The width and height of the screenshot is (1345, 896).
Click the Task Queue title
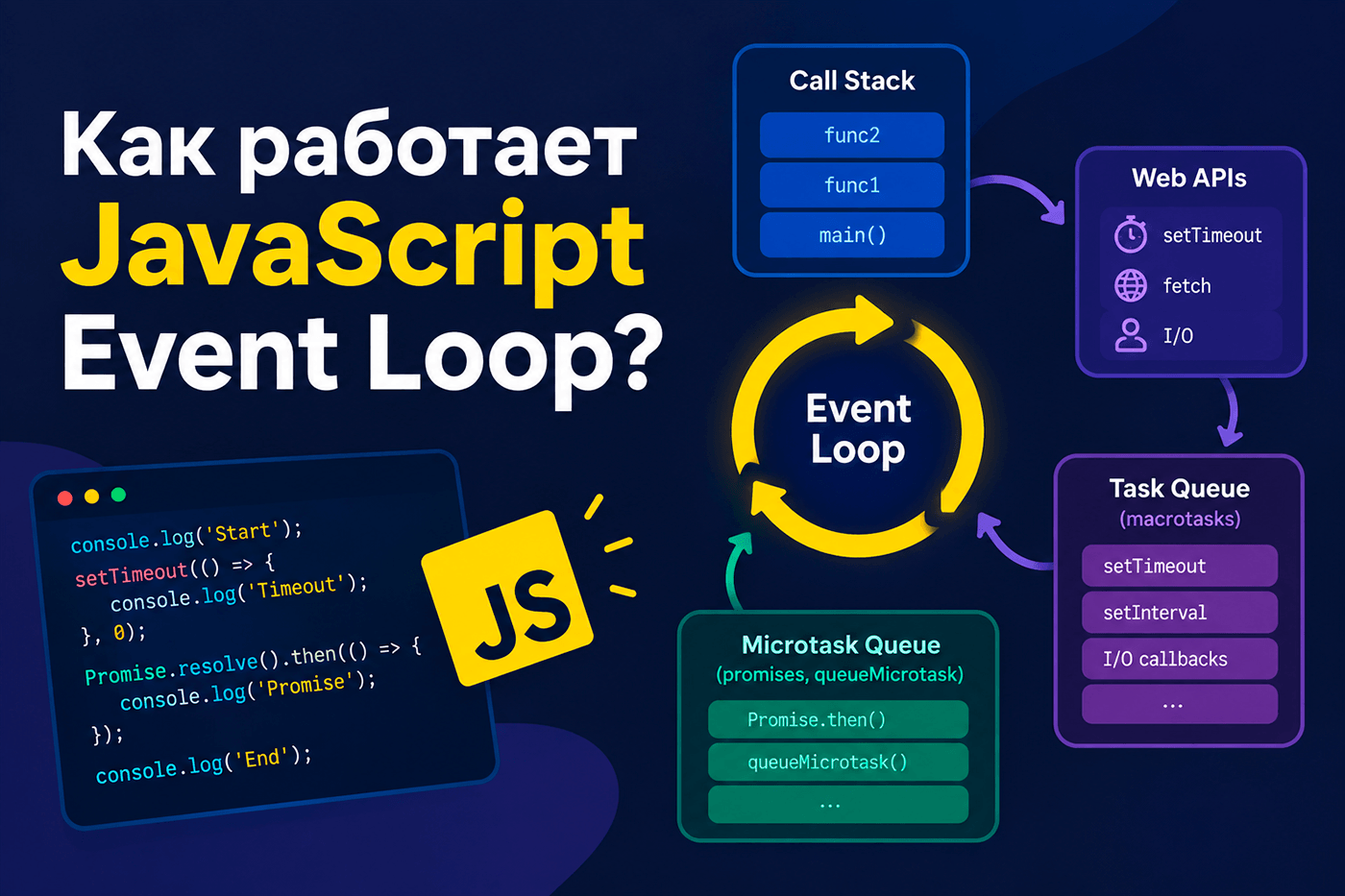(1180, 489)
